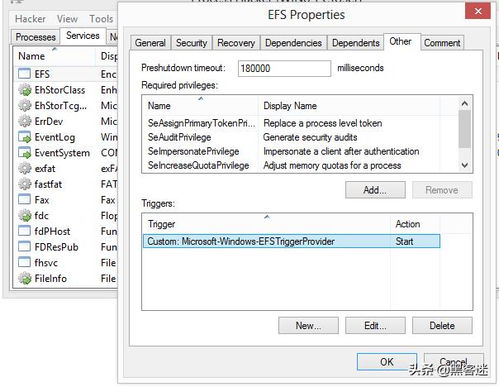This screenshot has height=387, width=499.
Task: Open the General tab
Action: coord(150,43)
